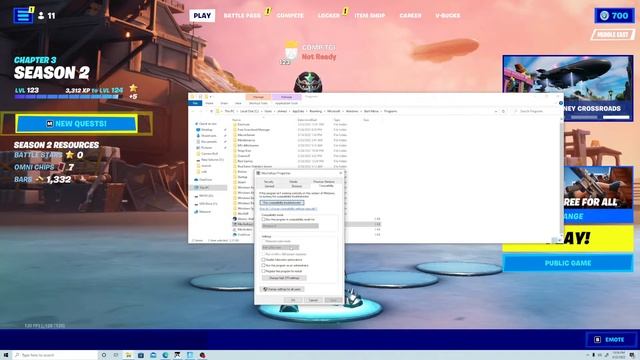This screenshot has width=640, height=360.
Task: Open the V-BUCKS tab
Action: (448, 16)
